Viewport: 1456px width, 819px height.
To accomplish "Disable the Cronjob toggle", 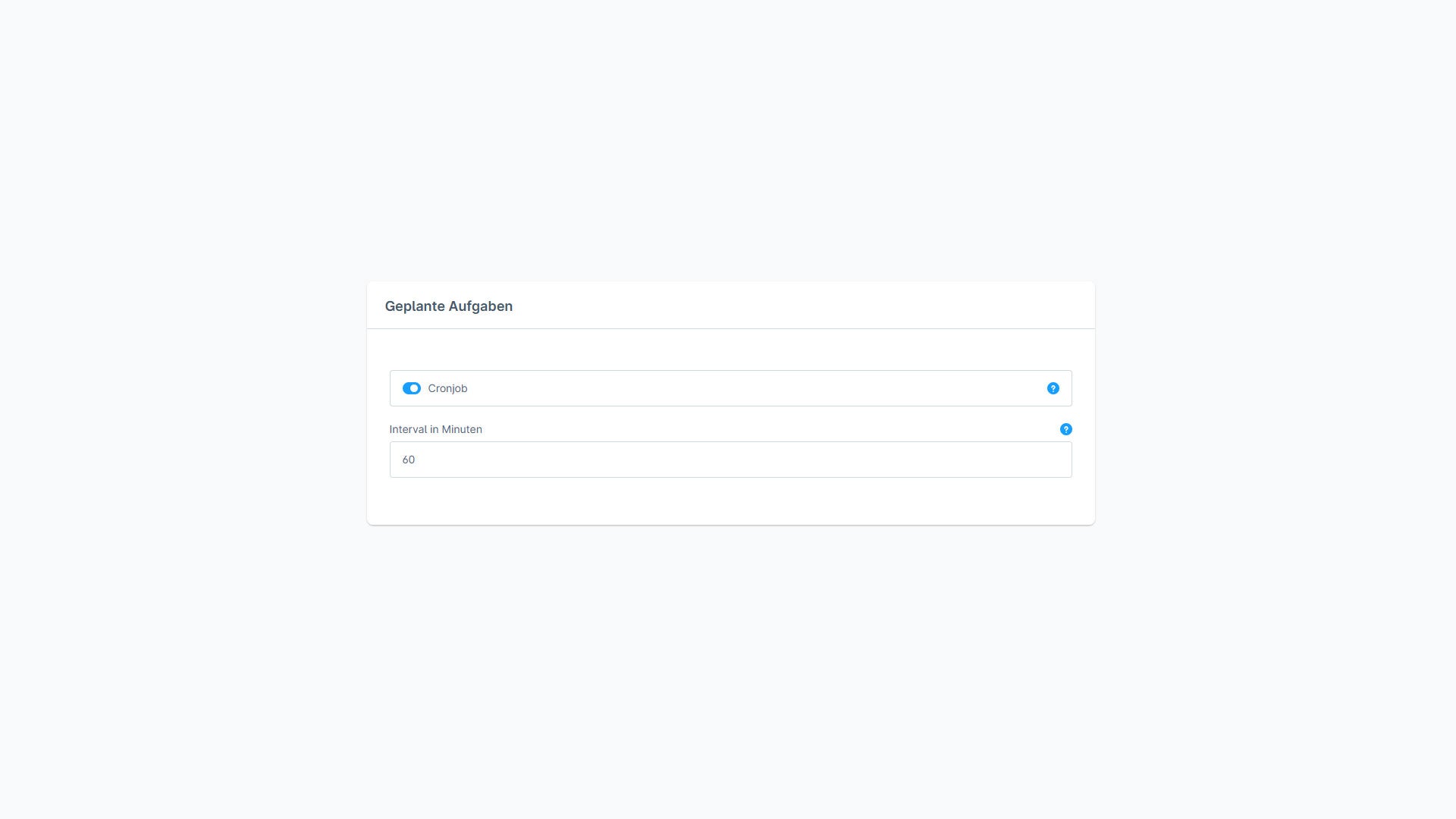I will point(411,388).
